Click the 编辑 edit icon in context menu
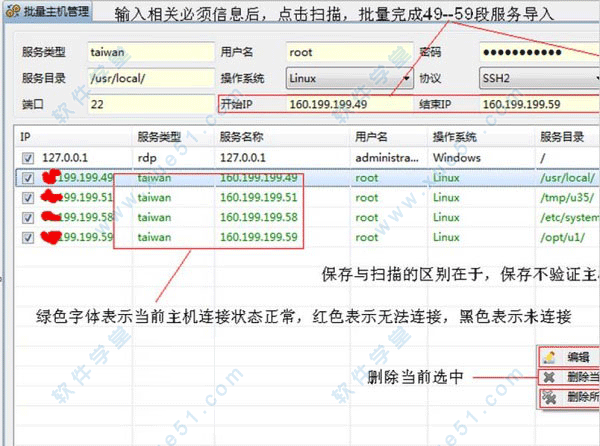Image resolution: width=600 pixels, height=446 pixels. (x=548, y=357)
